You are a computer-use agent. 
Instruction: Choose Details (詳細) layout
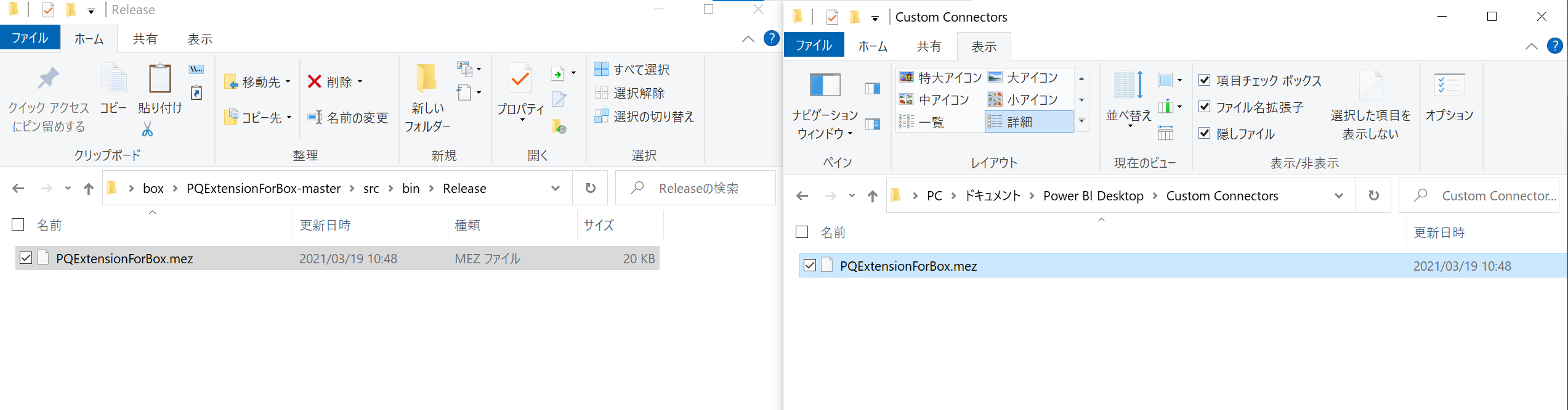pos(1028,122)
